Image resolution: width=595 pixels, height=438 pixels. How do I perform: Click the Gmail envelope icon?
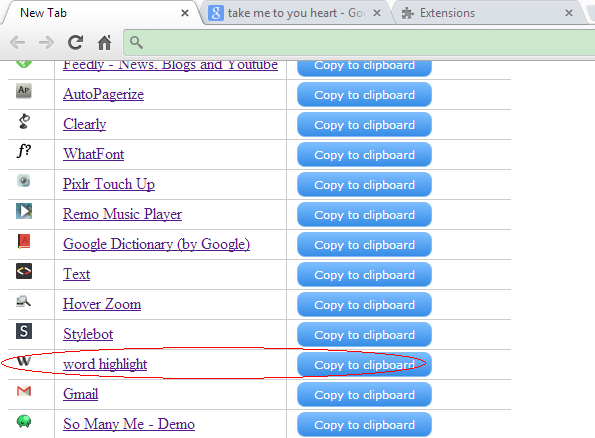(24, 391)
